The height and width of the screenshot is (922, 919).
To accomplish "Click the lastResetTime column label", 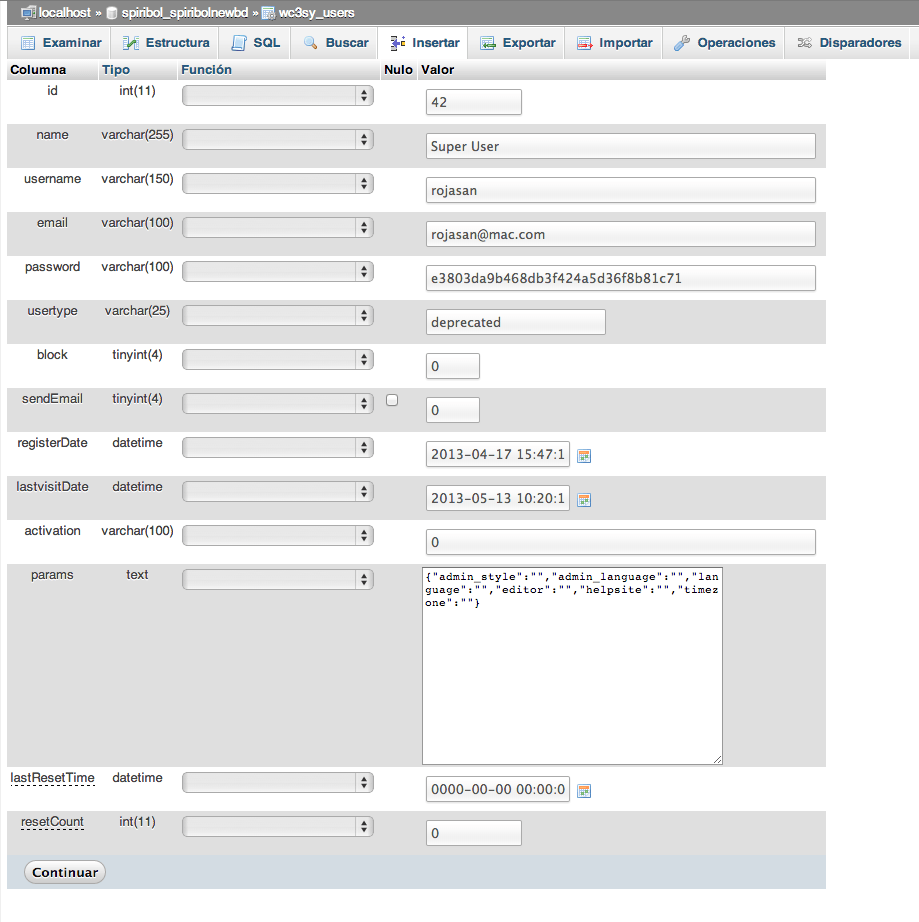I will tap(52, 777).
